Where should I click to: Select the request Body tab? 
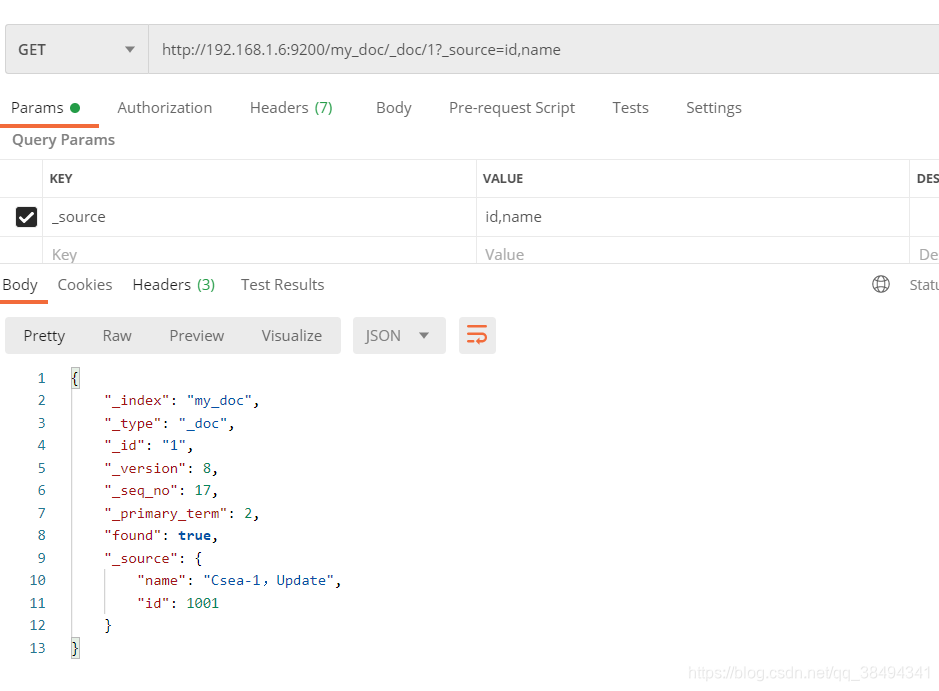click(393, 108)
